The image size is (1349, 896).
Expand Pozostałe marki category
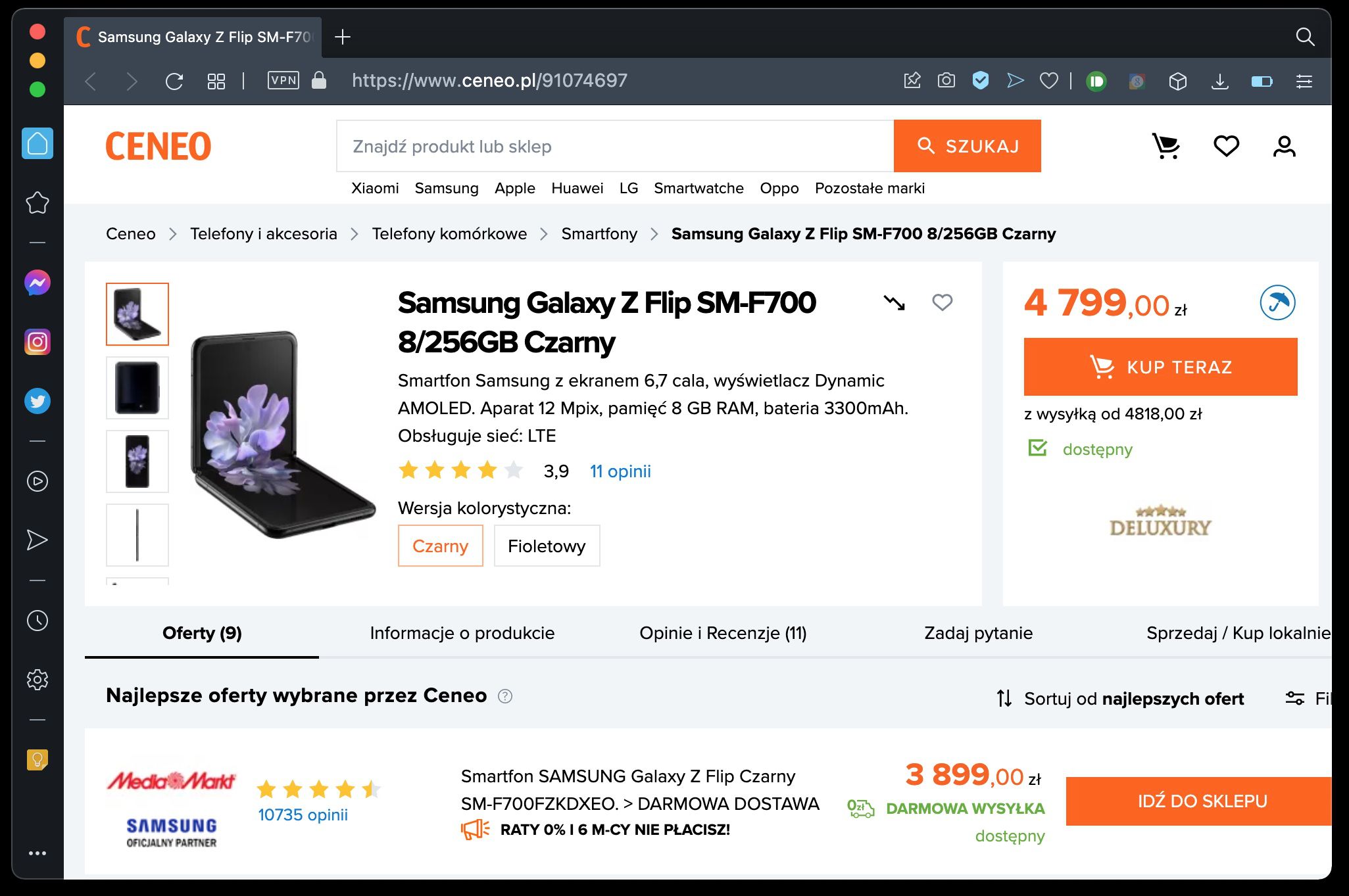tap(870, 189)
